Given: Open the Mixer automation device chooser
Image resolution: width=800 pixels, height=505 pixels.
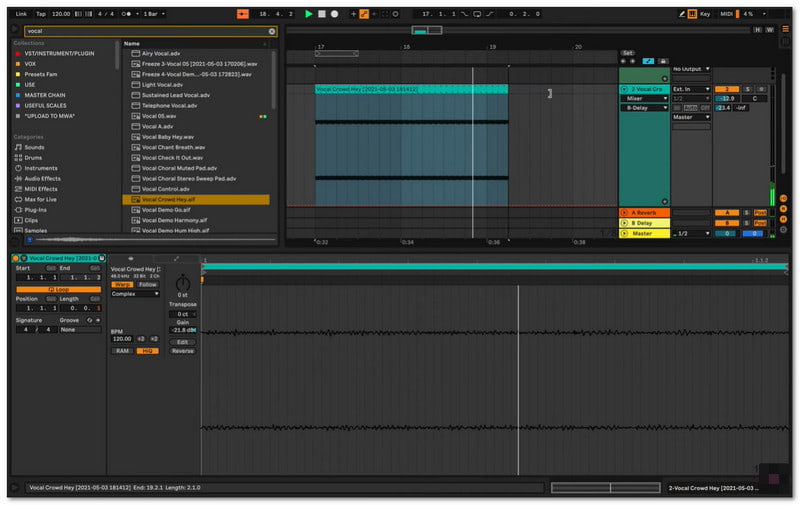Looking at the screenshot, I should point(644,98).
